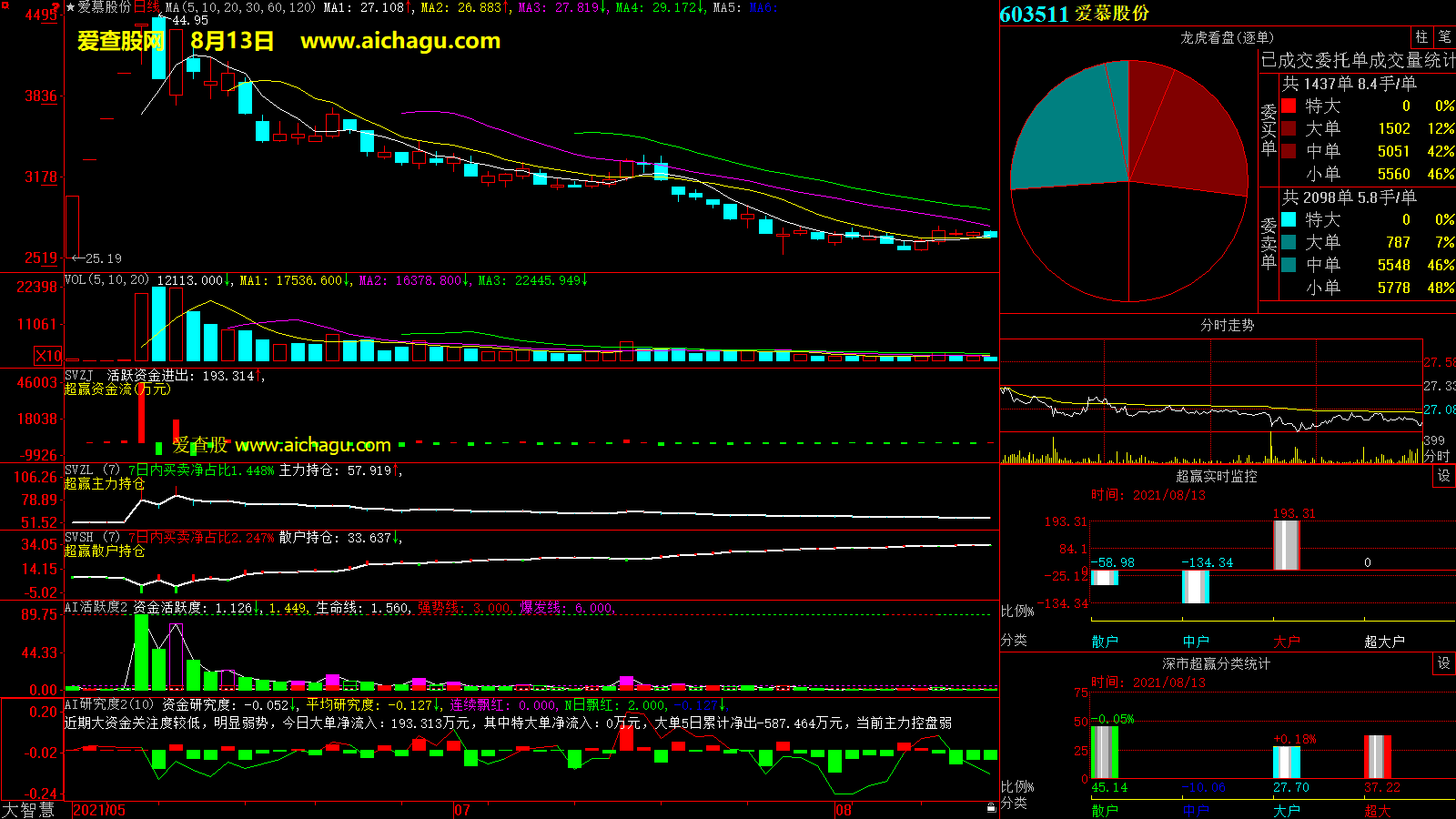Click the 603511 stock code title
Image resolution: width=1456 pixels, height=819 pixels.
1034,14
